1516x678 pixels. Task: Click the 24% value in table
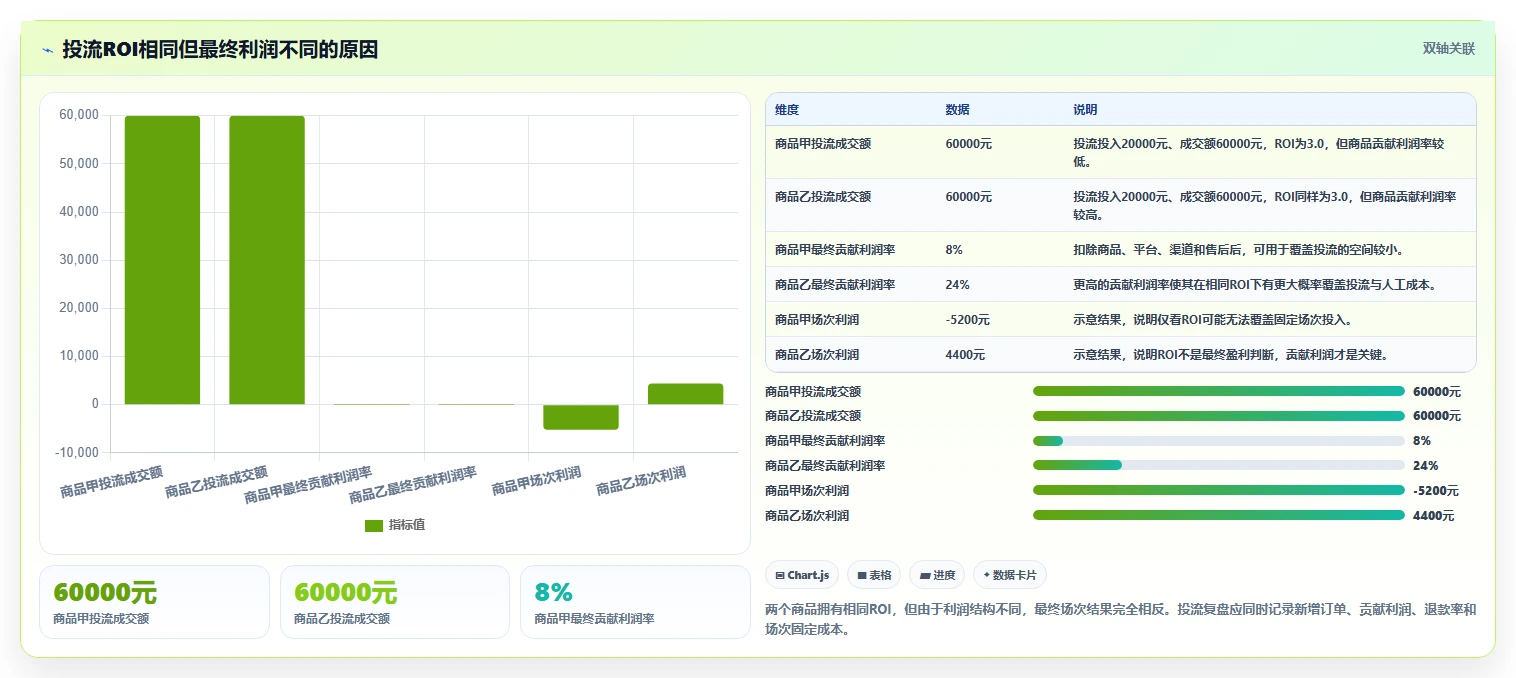pos(957,284)
